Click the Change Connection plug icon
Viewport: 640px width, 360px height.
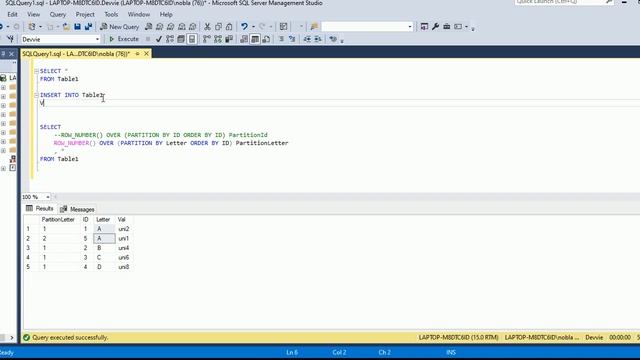point(10,39)
